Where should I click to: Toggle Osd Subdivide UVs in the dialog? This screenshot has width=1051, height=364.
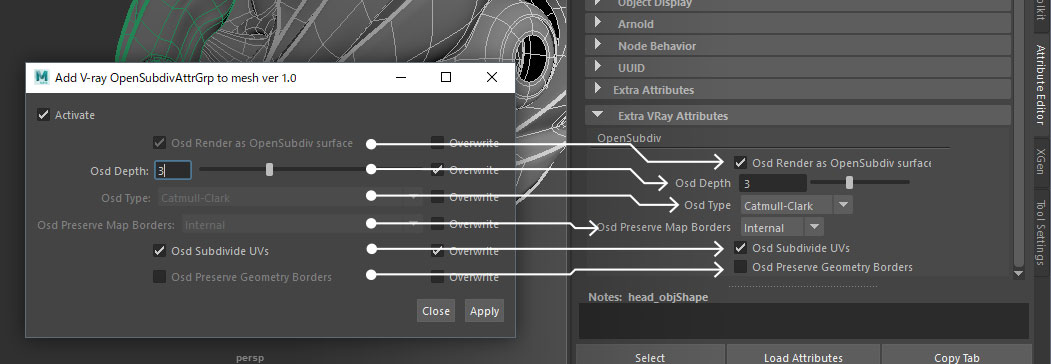pos(160,251)
